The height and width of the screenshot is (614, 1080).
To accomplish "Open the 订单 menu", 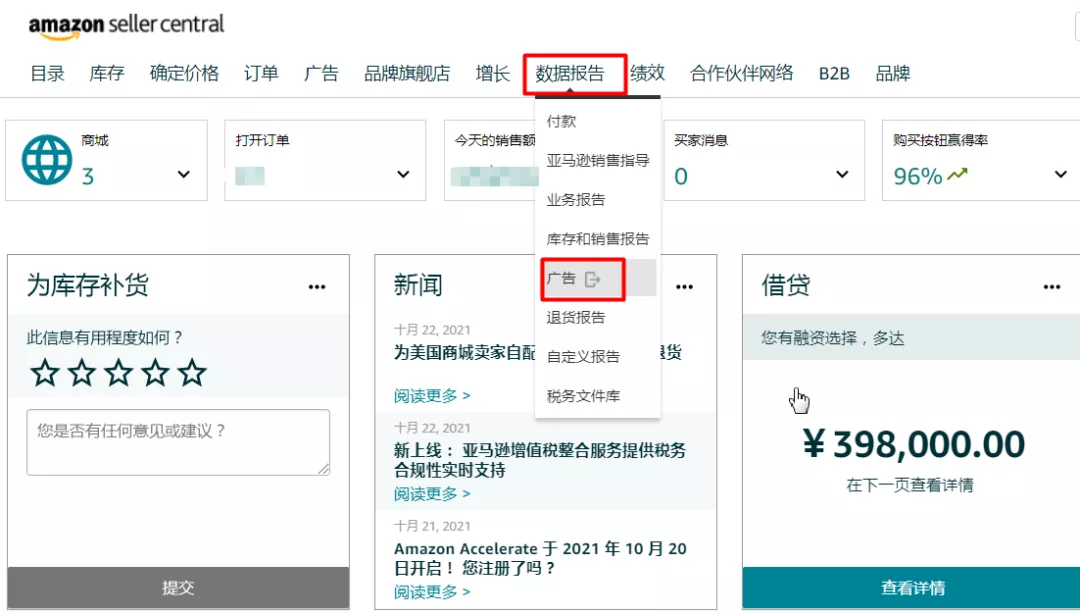I will (x=261, y=73).
